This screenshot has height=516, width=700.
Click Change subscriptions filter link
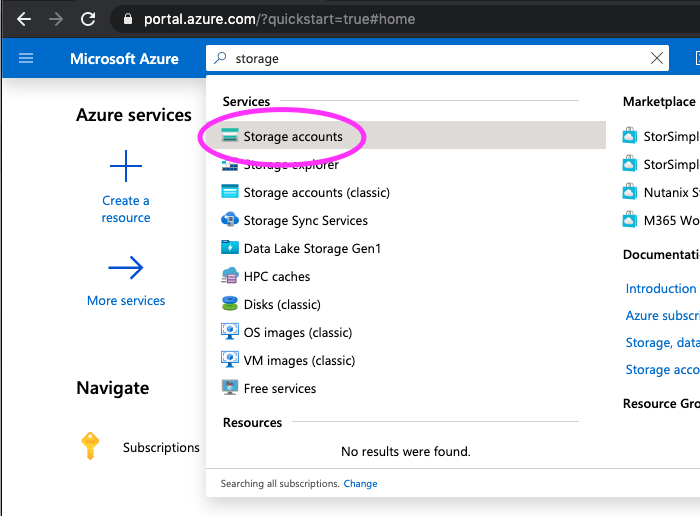click(x=360, y=483)
